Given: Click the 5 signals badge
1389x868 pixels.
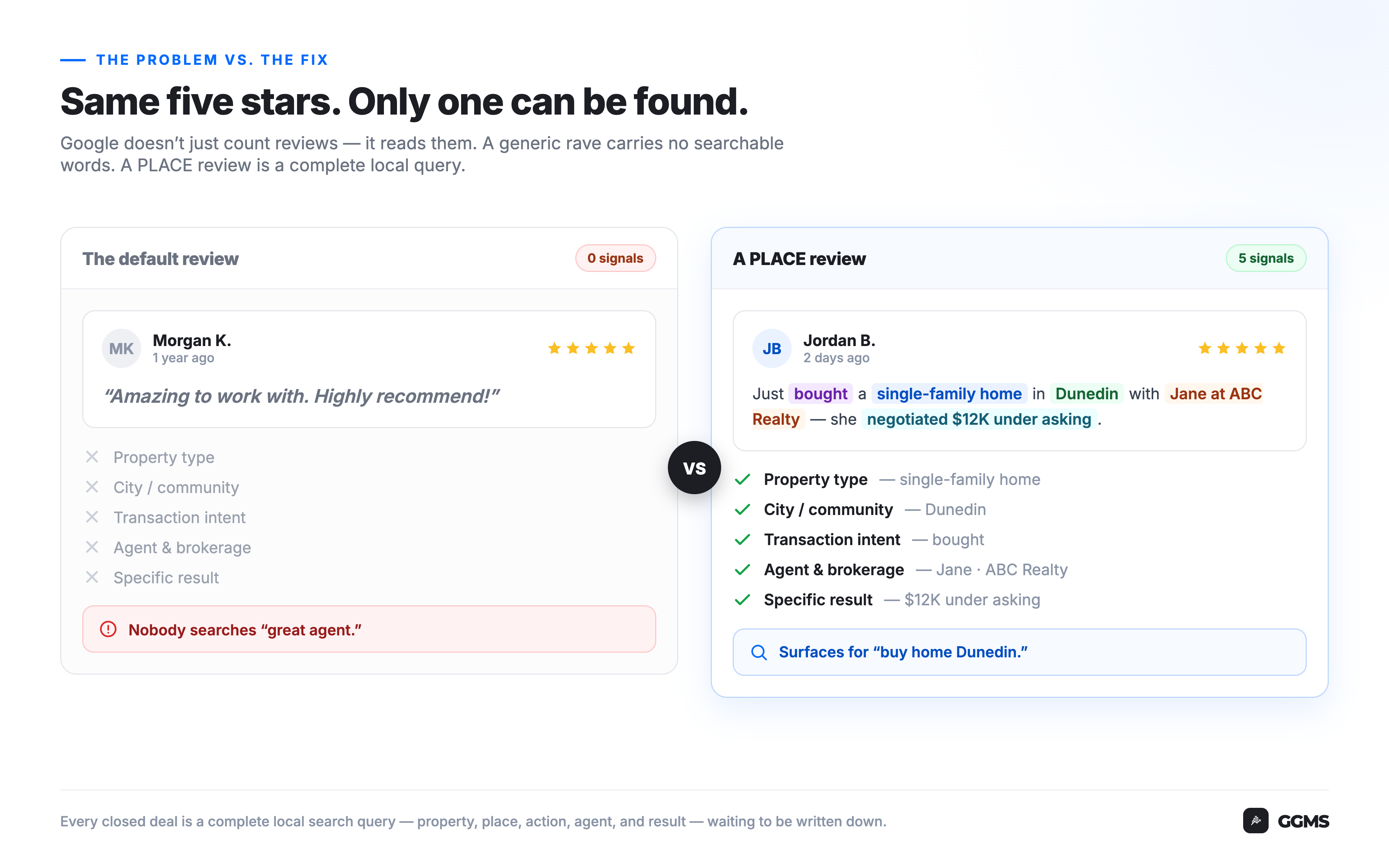Looking at the screenshot, I should point(1266,258).
